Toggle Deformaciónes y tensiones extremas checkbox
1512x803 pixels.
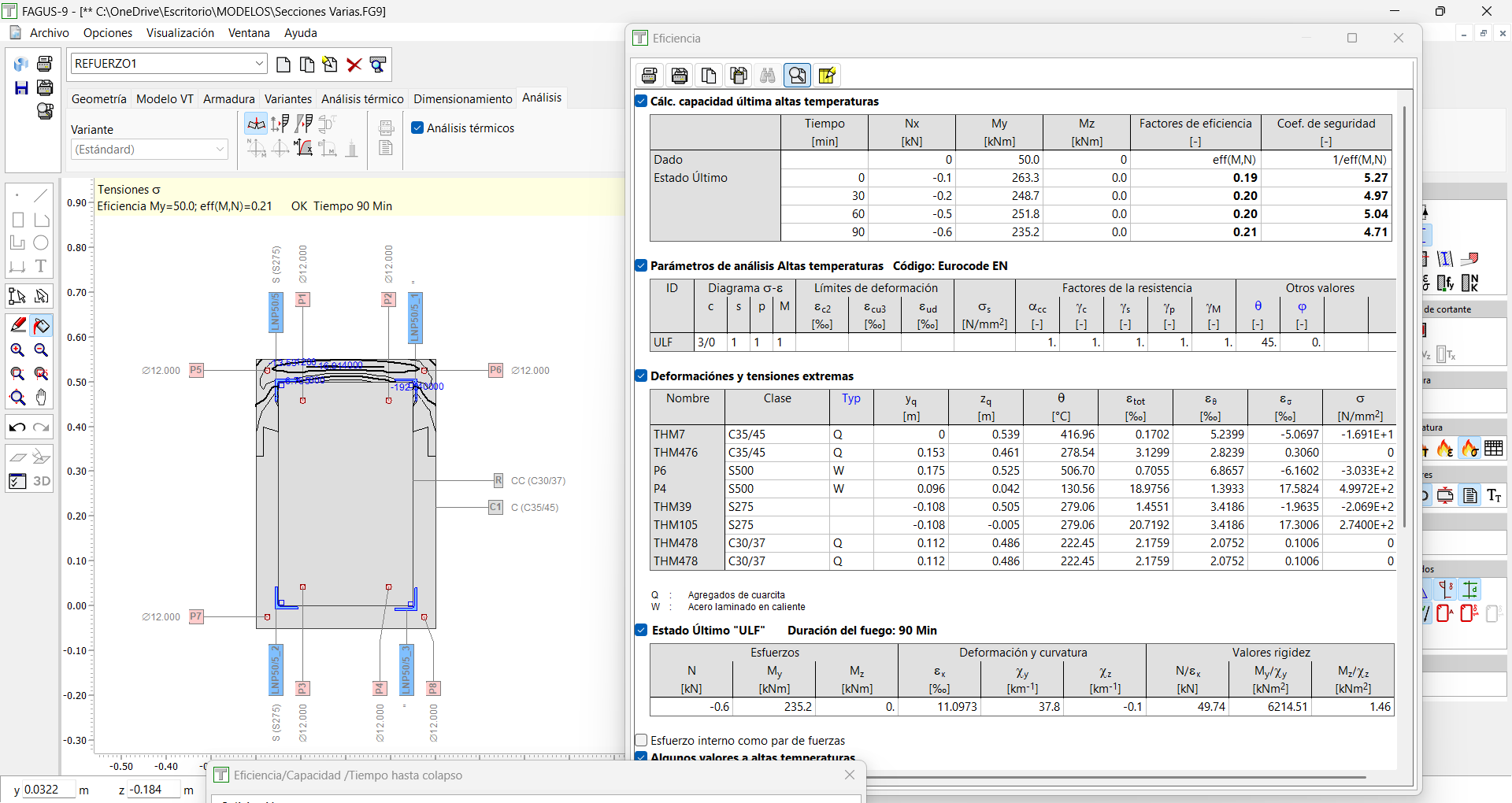[x=641, y=376]
